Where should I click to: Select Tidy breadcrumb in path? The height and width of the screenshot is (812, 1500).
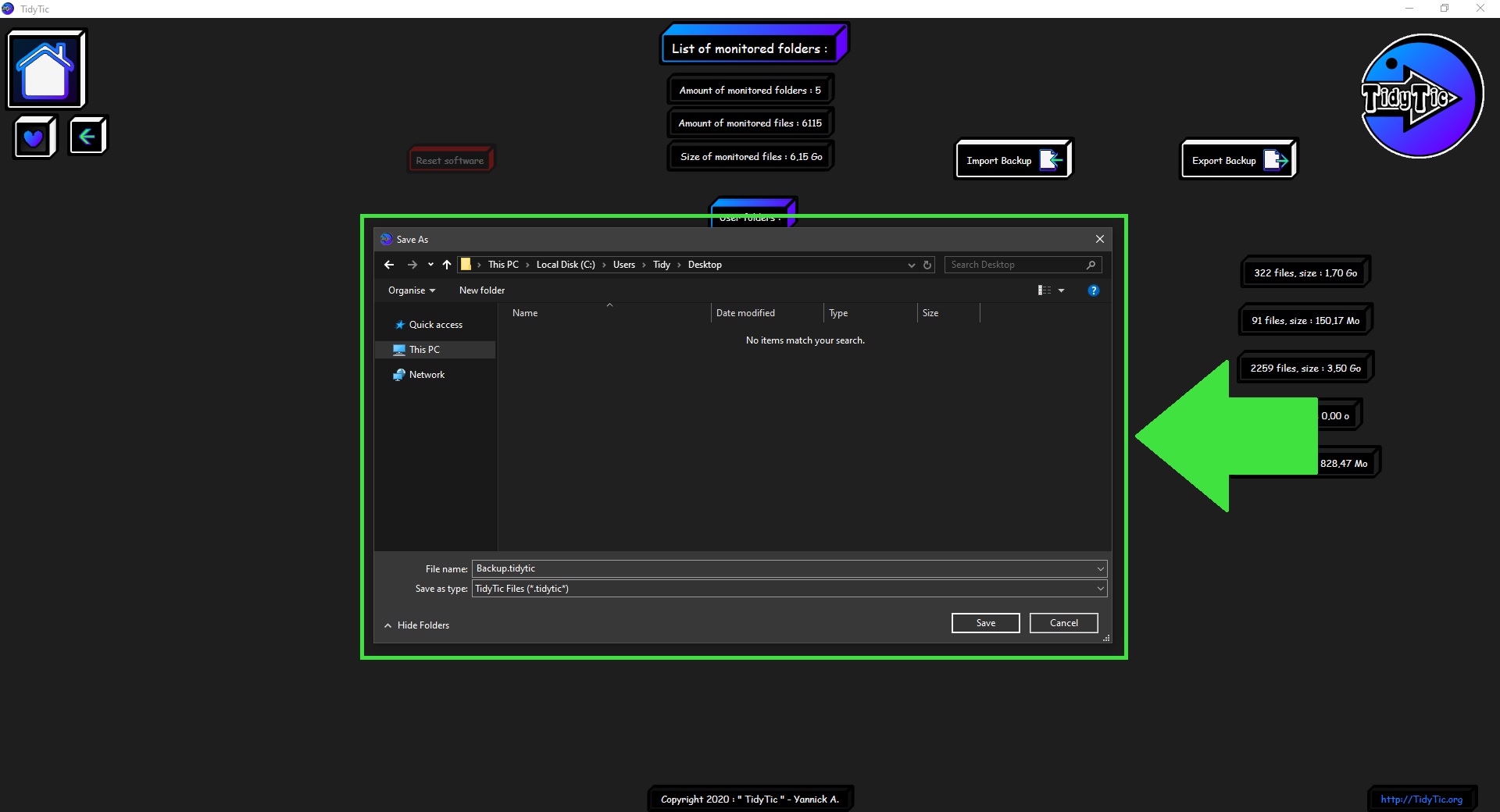click(x=662, y=265)
